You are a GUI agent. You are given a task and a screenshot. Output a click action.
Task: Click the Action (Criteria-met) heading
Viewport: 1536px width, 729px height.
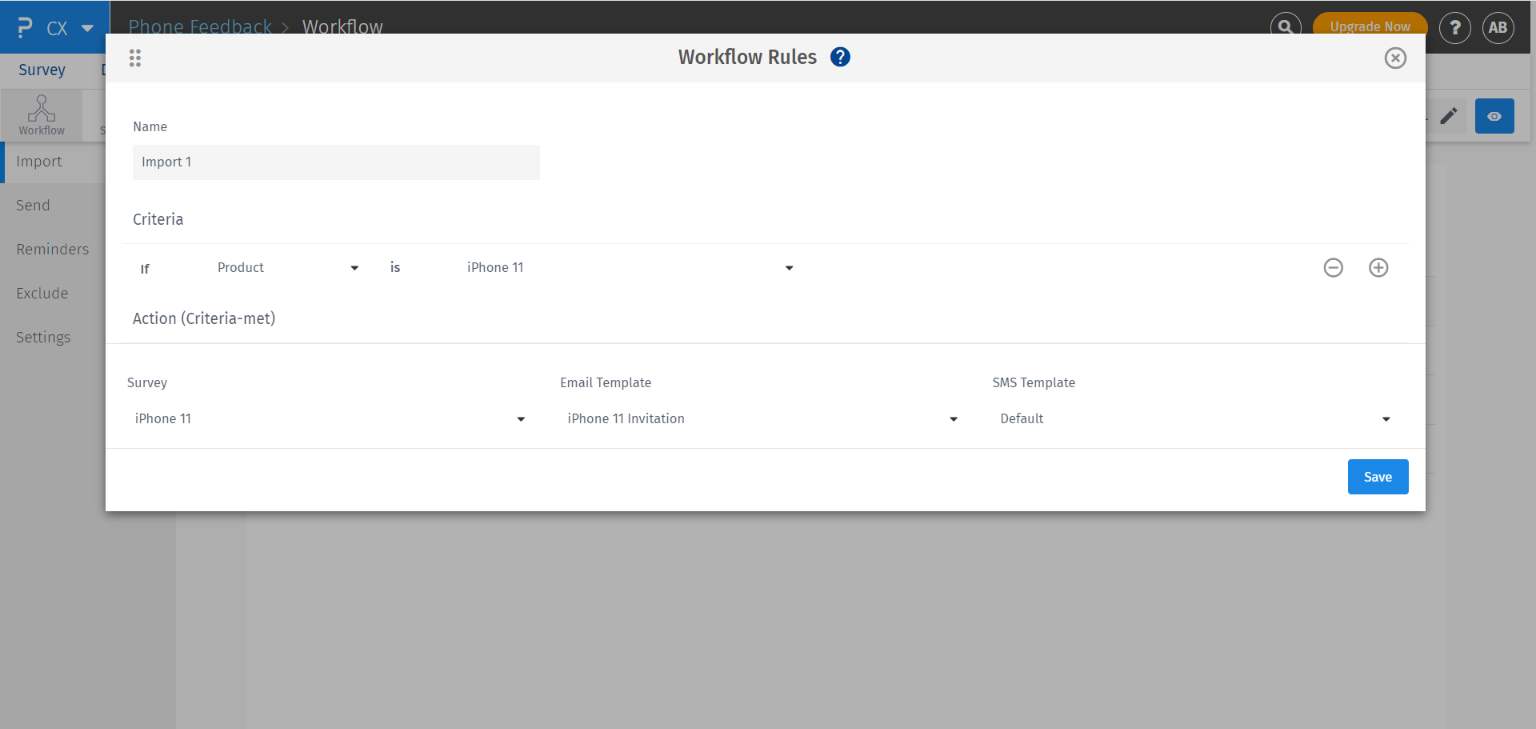pyautogui.click(x=204, y=319)
